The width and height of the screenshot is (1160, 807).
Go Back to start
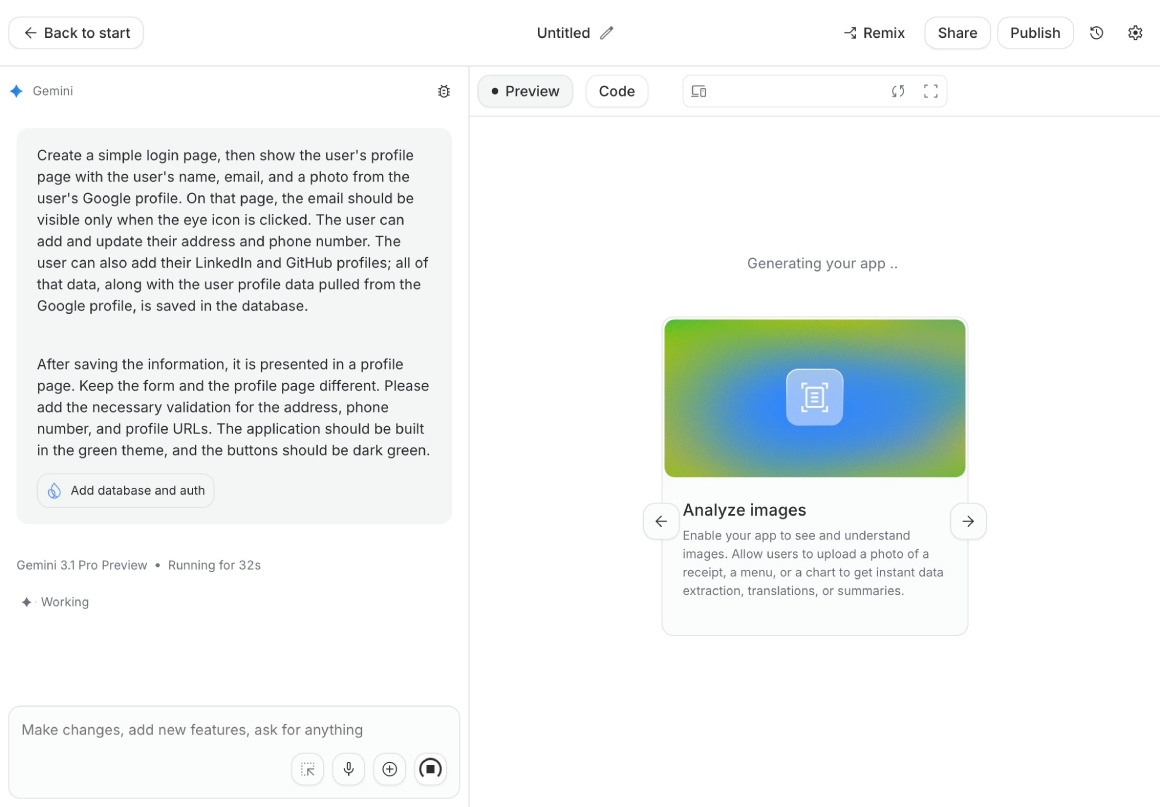75,32
